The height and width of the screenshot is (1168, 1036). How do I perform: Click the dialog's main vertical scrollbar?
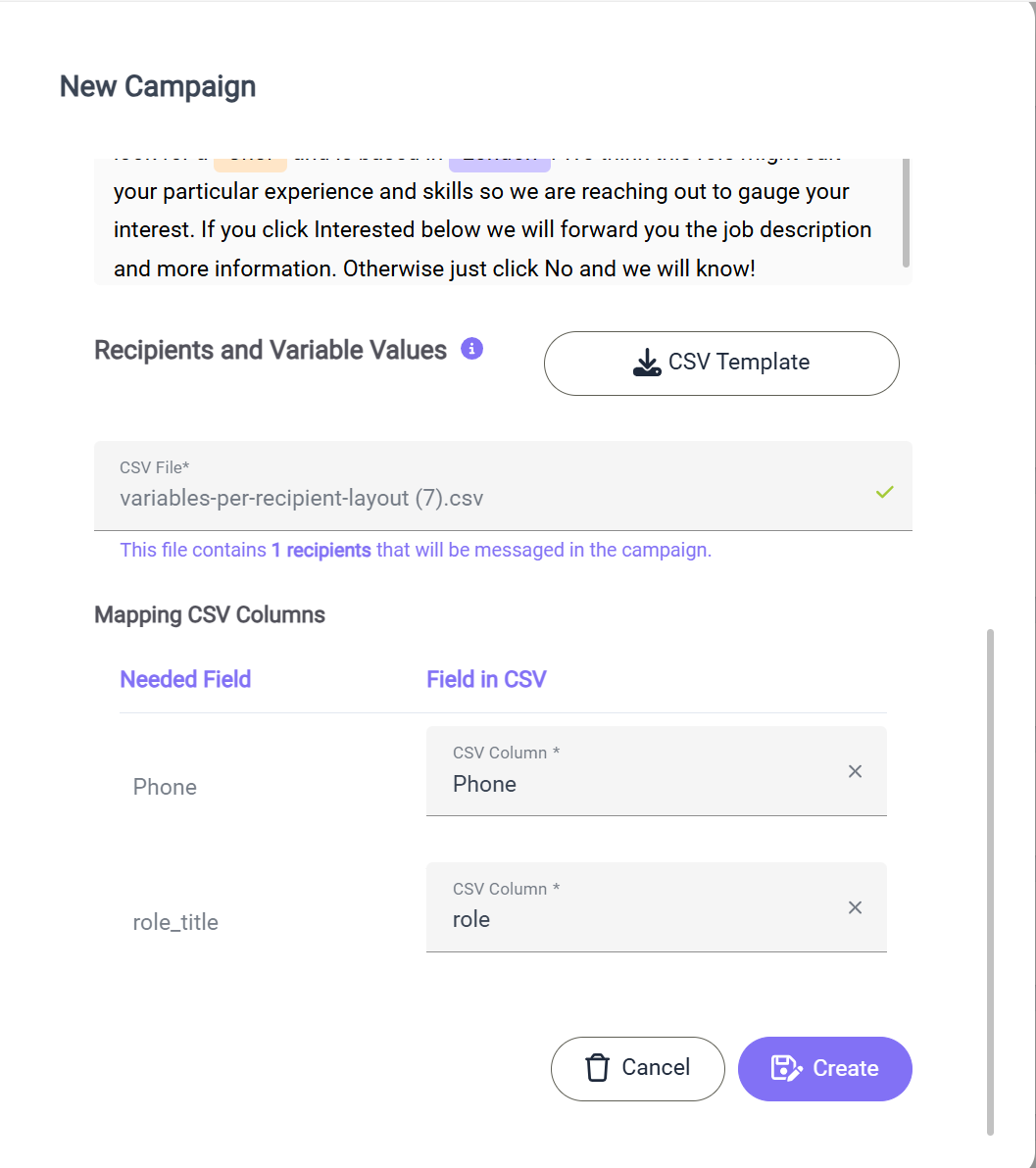[990, 882]
